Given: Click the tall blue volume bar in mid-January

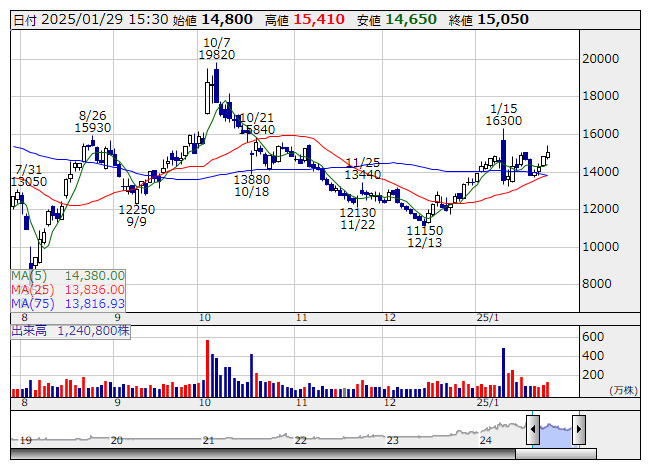Looking at the screenshot, I should coord(503,372).
